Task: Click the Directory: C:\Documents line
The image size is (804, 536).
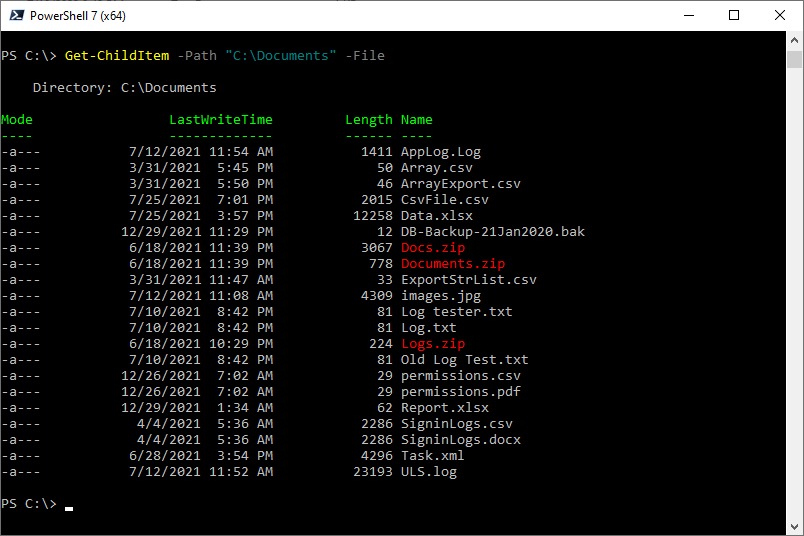Action: (x=125, y=88)
